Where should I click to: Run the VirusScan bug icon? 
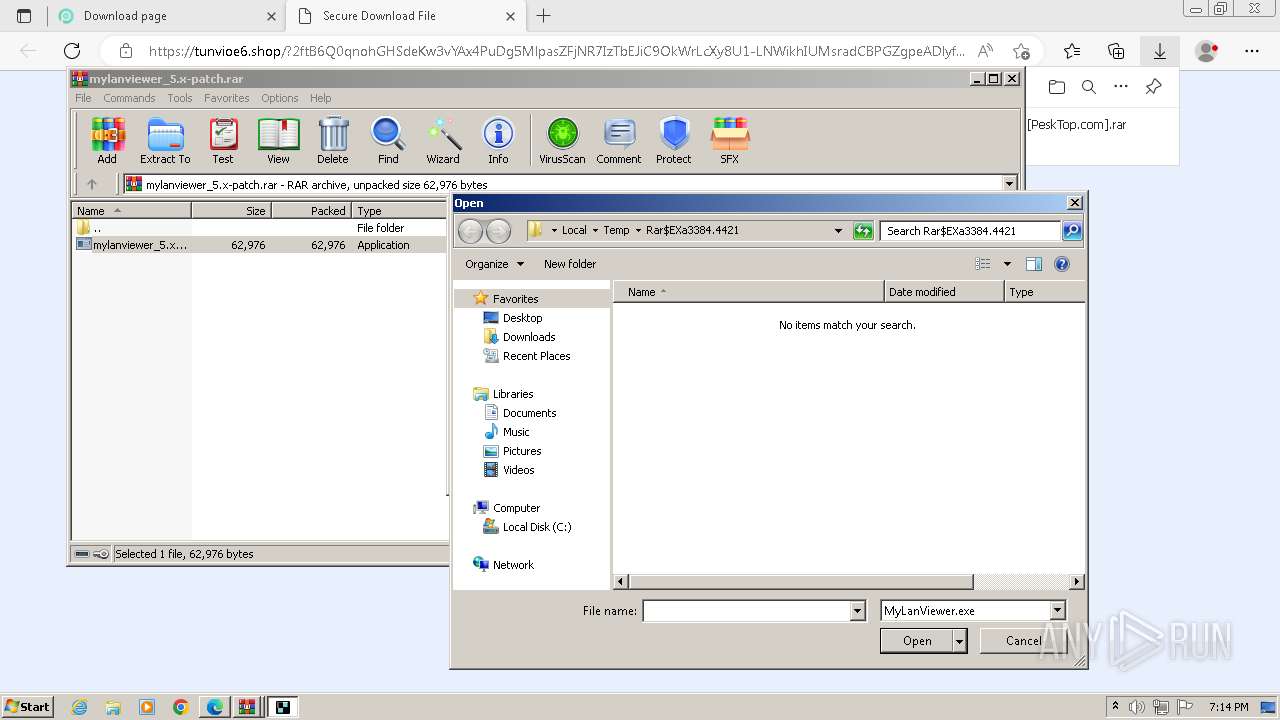tap(562, 140)
